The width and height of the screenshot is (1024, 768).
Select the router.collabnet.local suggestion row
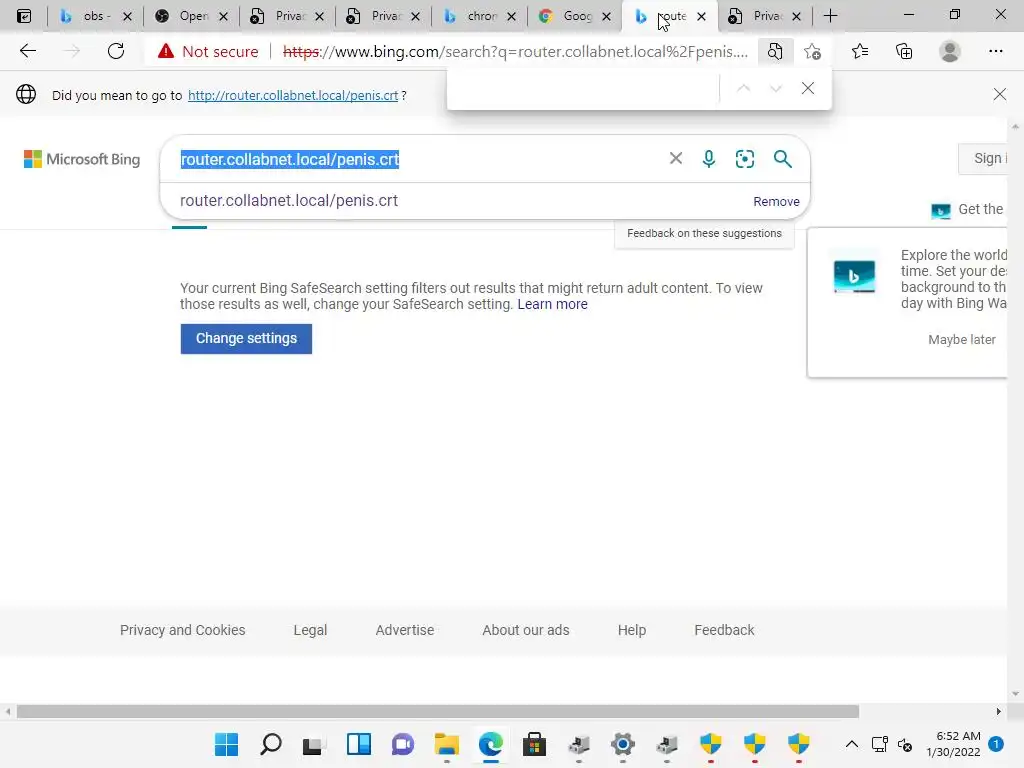click(x=485, y=200)
